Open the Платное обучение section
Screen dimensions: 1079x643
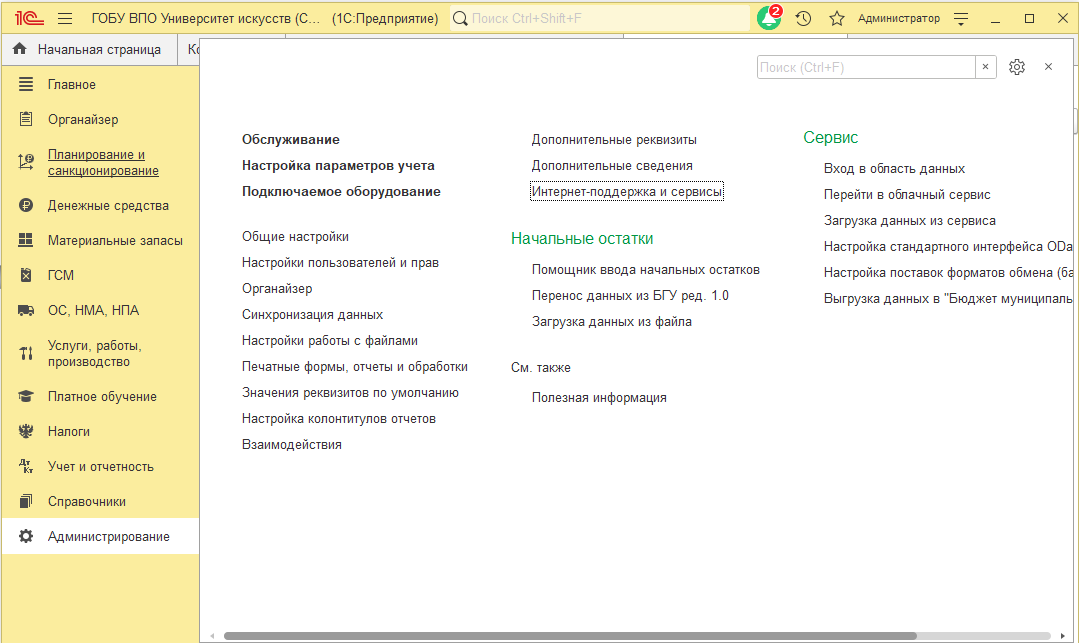coord(102,397)
